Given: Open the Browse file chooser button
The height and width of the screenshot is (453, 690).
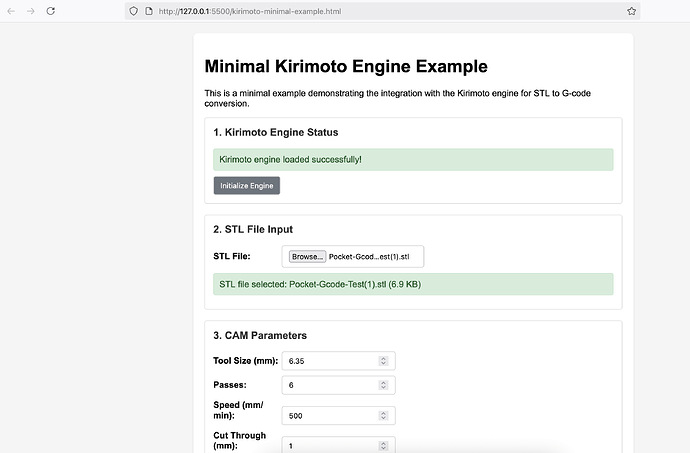Looking at the screenshot, I should [x=307, y=257].
